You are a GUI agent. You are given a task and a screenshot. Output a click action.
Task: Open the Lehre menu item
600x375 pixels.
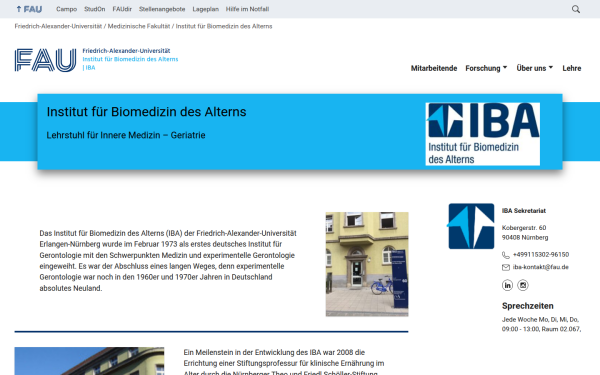click(572, 68)
